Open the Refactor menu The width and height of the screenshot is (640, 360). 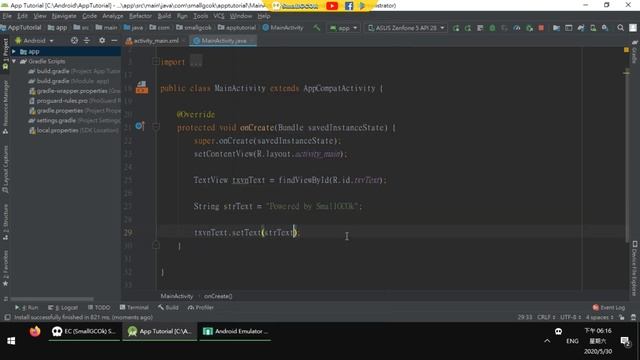[x=140, y=16]
